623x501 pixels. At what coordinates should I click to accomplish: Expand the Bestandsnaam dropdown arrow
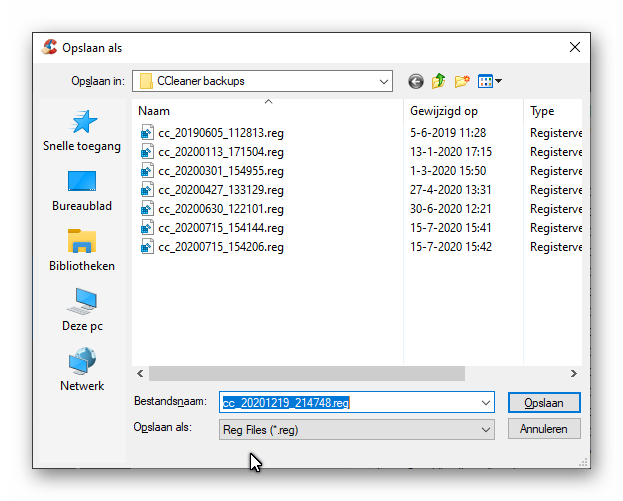[x=486, y=403]
